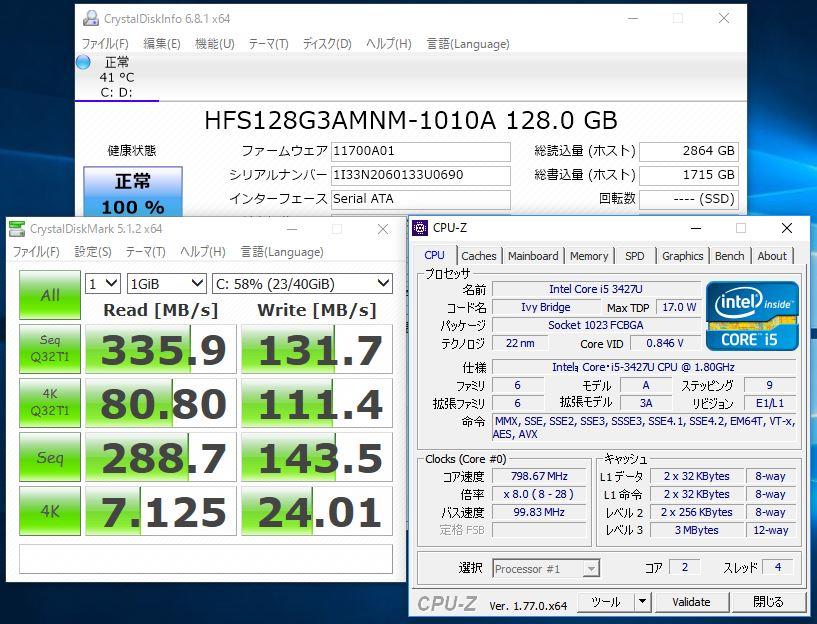Click the Seq Q32T1 write result 131.7

[x=317, y=349]
